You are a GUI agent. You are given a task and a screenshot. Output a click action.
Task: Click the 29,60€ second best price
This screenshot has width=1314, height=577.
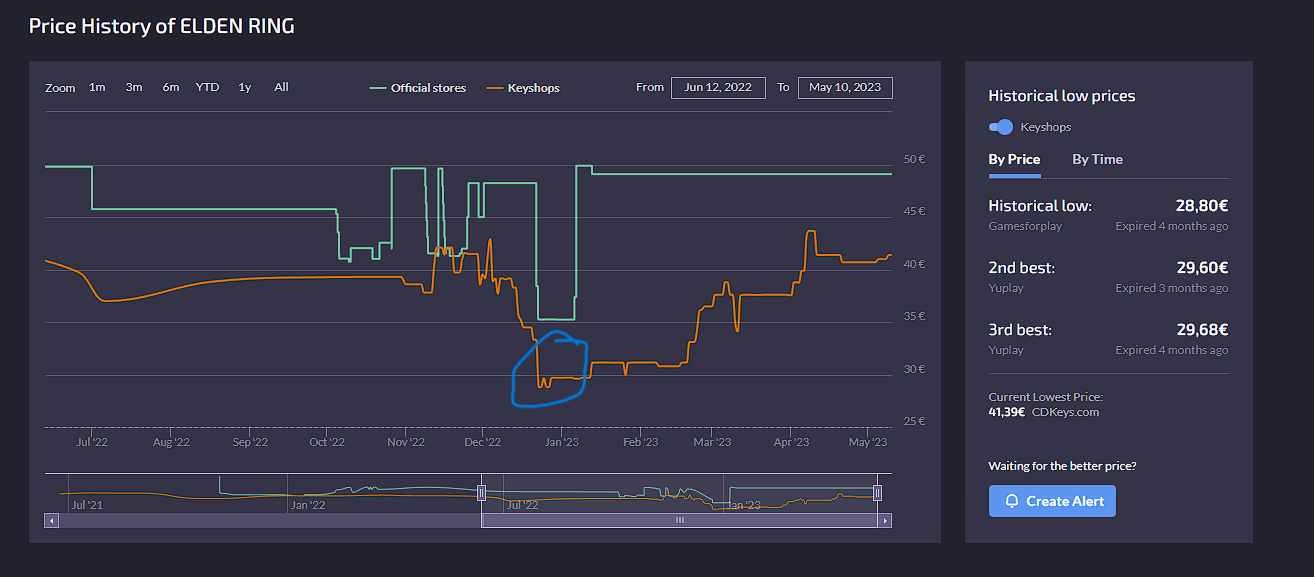click(x=1202, y=268)
